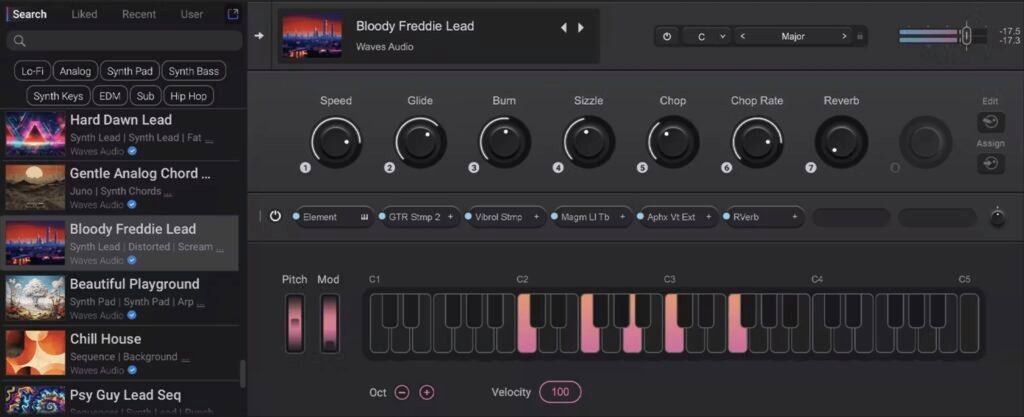The width and height of the screenshot is (1024, 417).
Task: Click the Reverb knob
Action: point(841,142)
